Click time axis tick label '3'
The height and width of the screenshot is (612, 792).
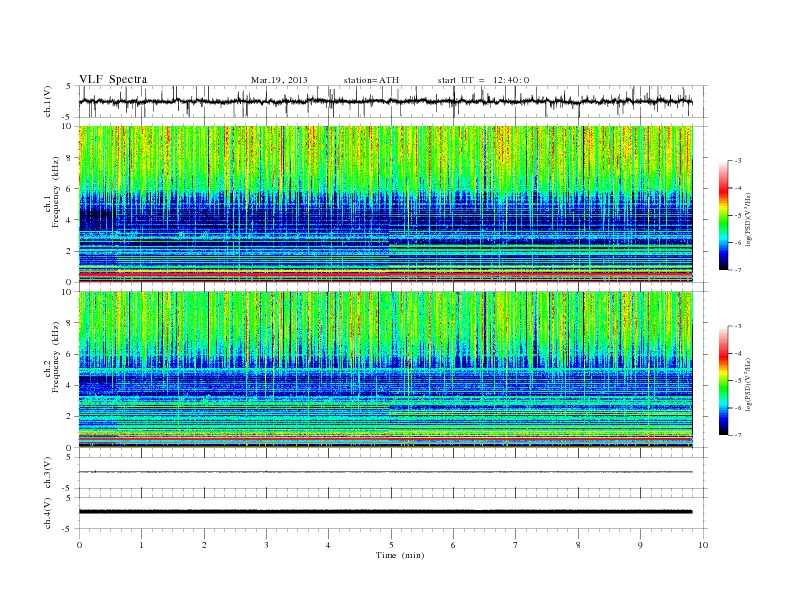(266, 545)
